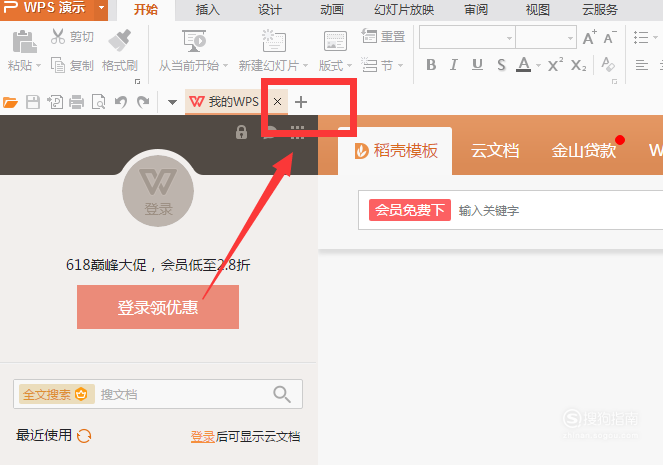Screen dimensions: 663x465
Task: Open the WPS 演示 application menu arrow
Action: pos(101,8)
